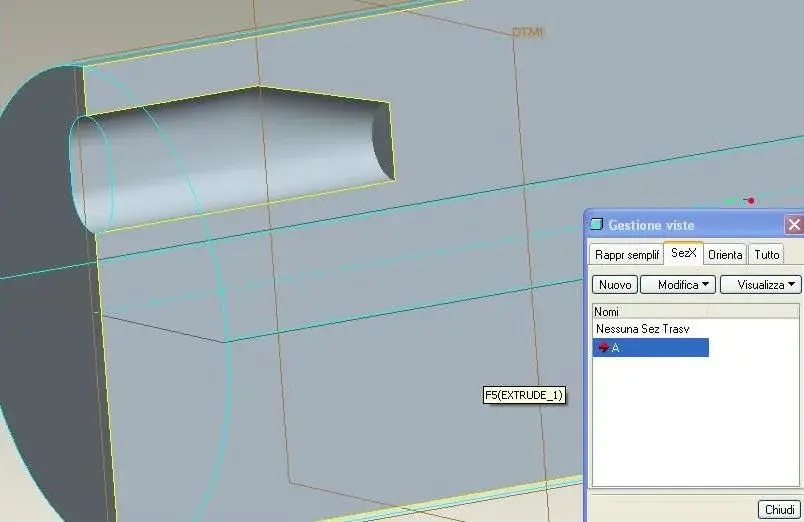Close the Gestione viste dialog
Screen dimensions: 804x522
pos(794,224)
